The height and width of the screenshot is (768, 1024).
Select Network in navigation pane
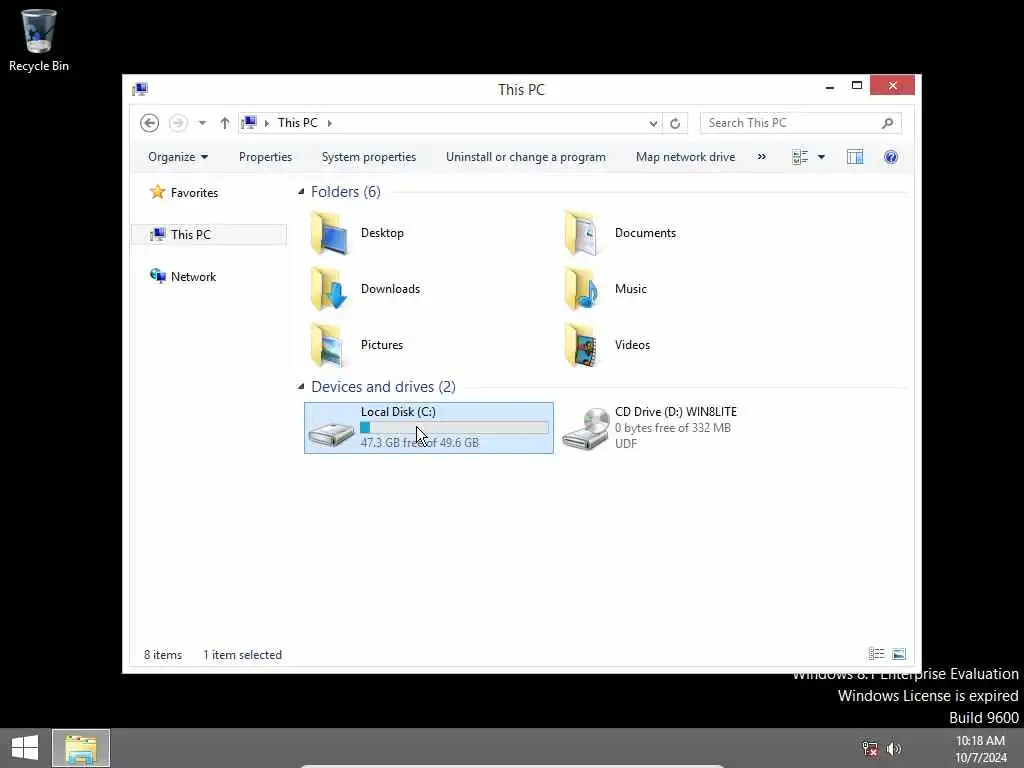pos(193,276)
